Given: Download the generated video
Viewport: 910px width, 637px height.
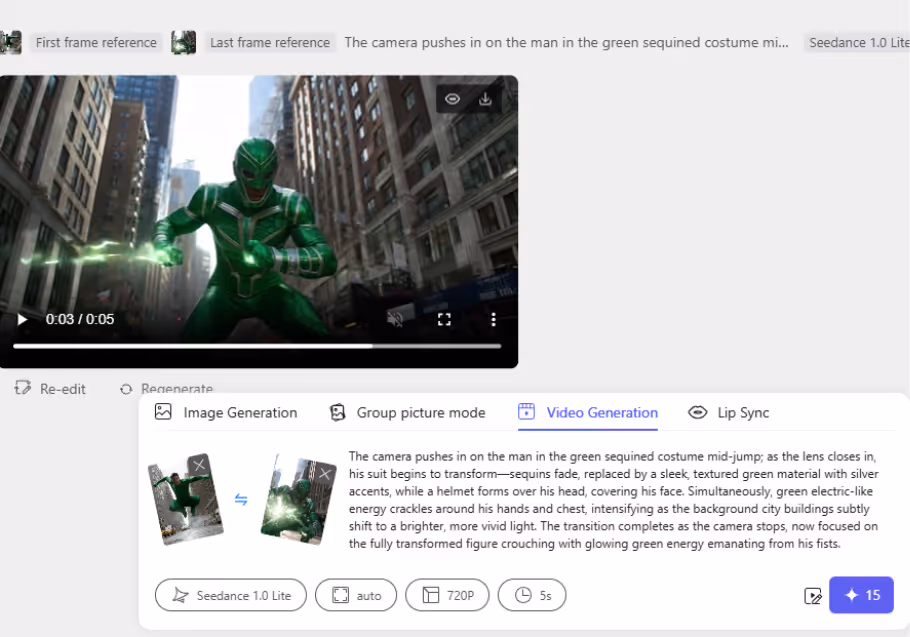Looking at the screenshot, I should point(485,99).
